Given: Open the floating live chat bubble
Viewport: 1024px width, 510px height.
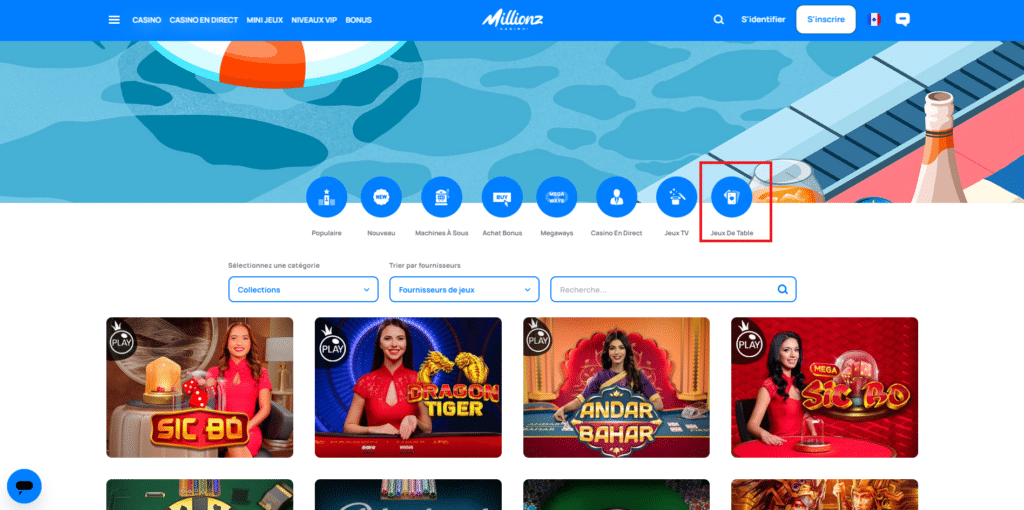Looking at the screenshot, I should (24, 486).
